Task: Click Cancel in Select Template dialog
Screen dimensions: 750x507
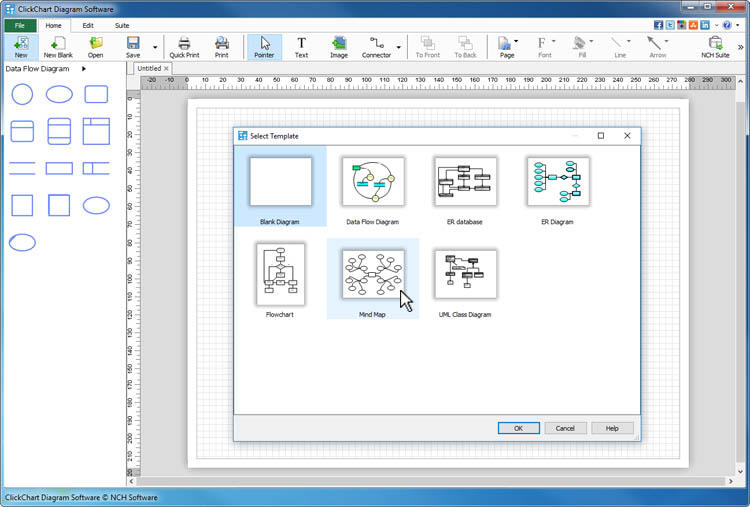Action: coord(565,428)
